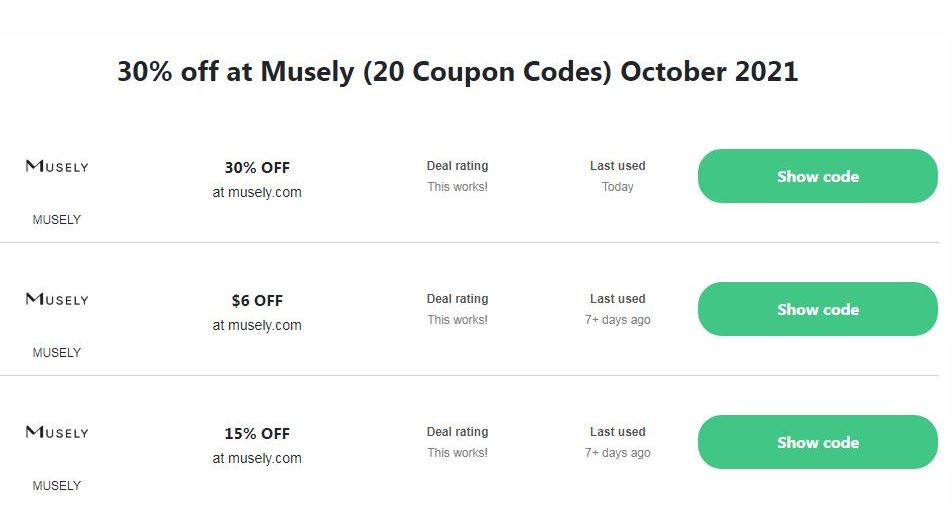952x507 pixels.
Task: Reveal the $6 OFF coupon code
Action: click(817, 309)
